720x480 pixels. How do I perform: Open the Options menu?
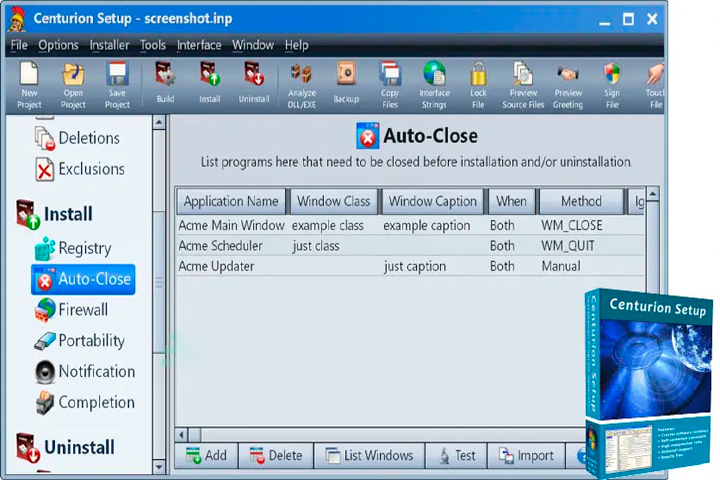[x=58, y=45]
